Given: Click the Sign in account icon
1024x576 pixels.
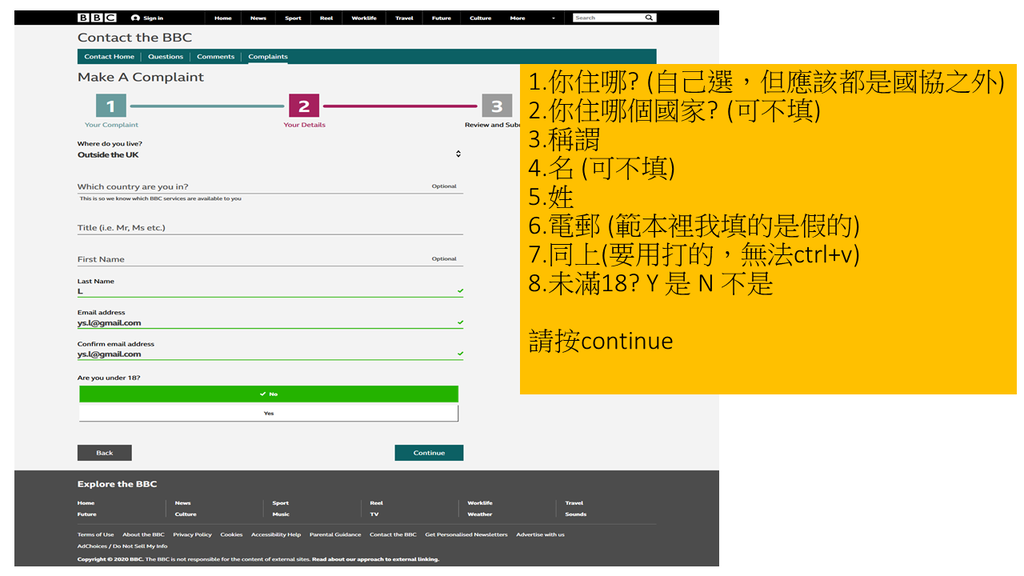Looking at the screenshot, I should pyautogui.click(x=135, y=18).
